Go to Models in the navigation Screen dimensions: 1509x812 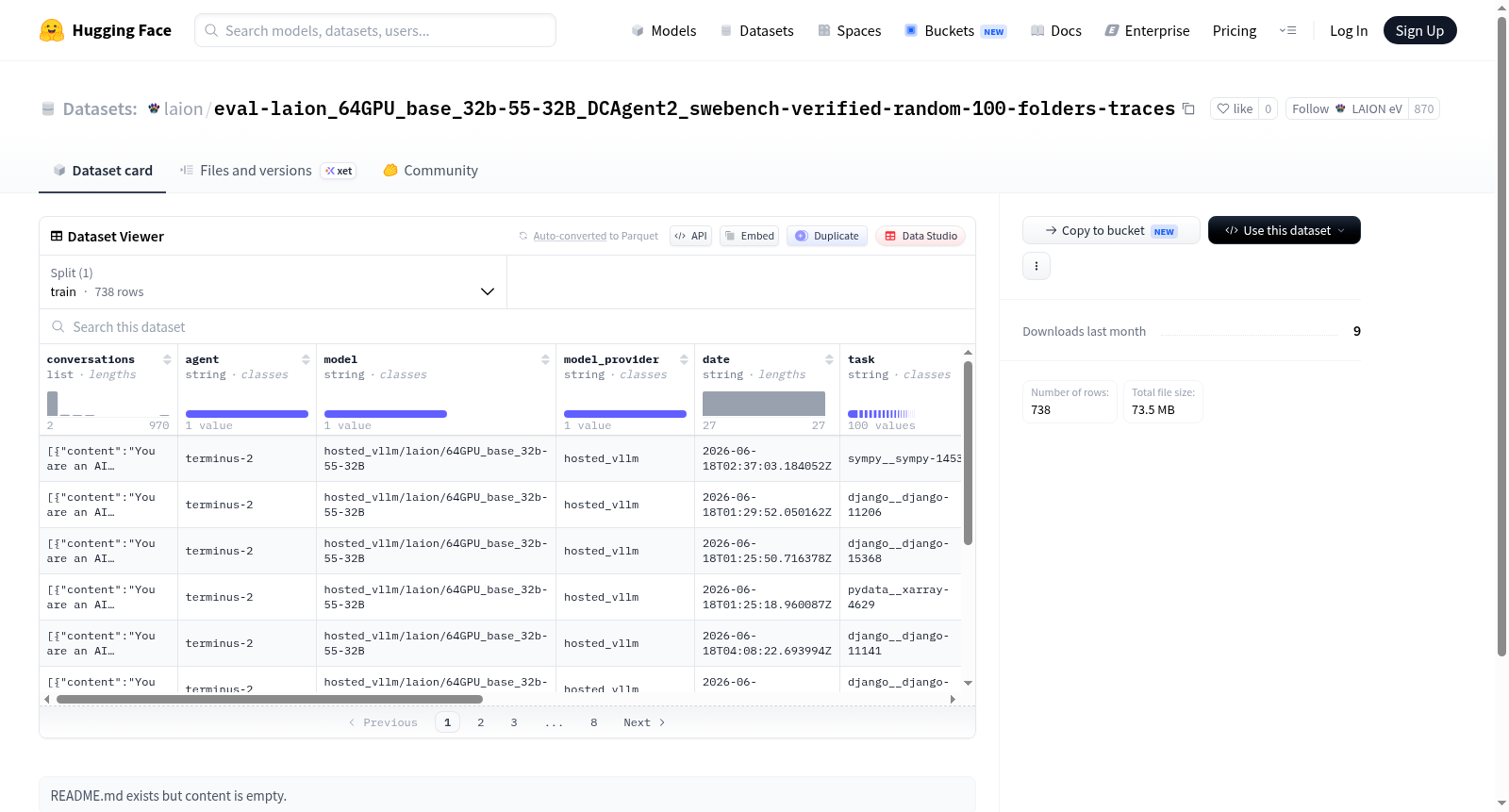(664, 31)
